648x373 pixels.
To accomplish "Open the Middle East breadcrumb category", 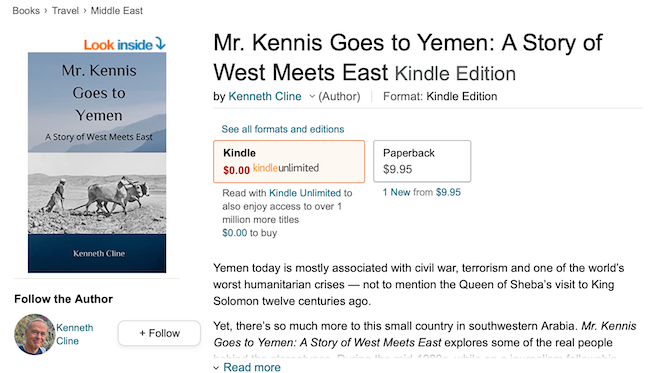I will coord(117,11).
